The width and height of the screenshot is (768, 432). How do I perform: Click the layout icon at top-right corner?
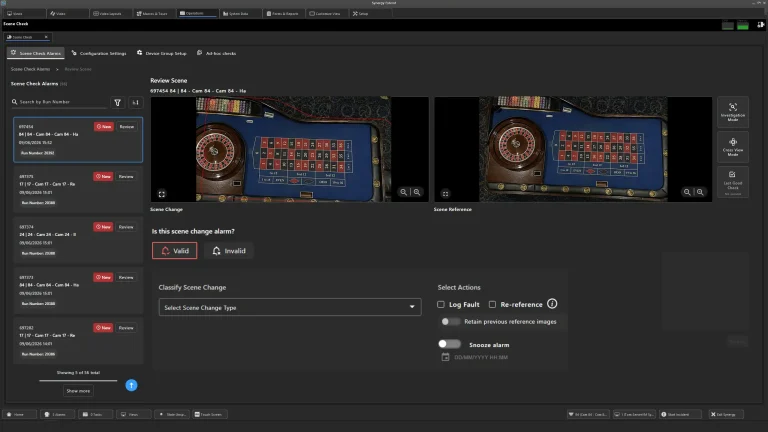(x=761, y=24)
